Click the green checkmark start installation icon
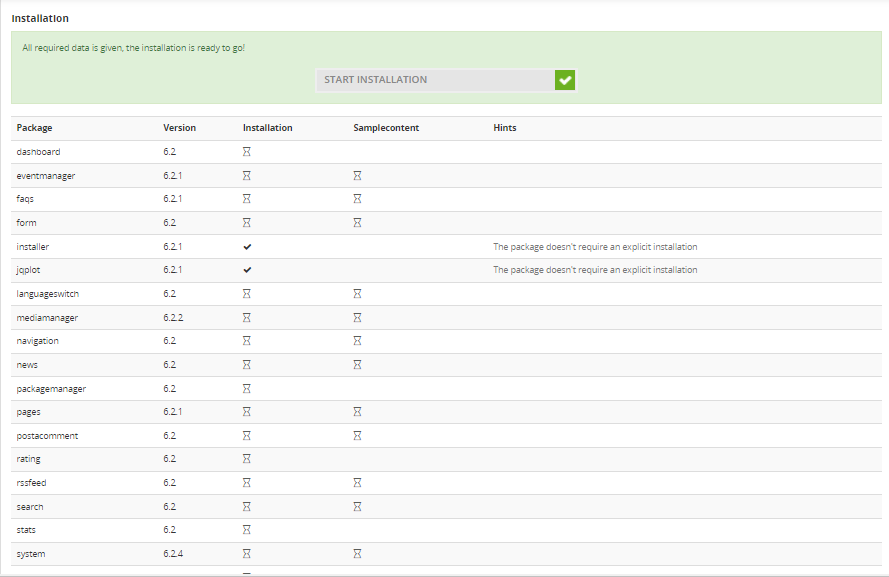This screenshot has height=577, width=889. coord(565,80)
